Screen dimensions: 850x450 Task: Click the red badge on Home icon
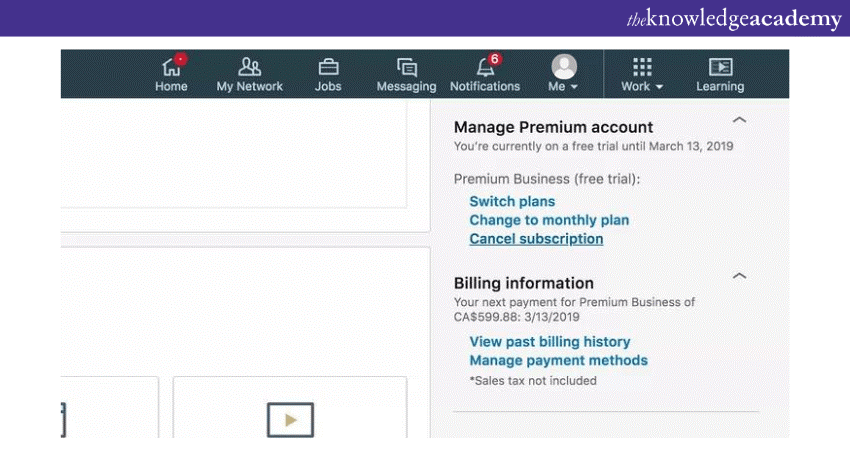point(180,59)
